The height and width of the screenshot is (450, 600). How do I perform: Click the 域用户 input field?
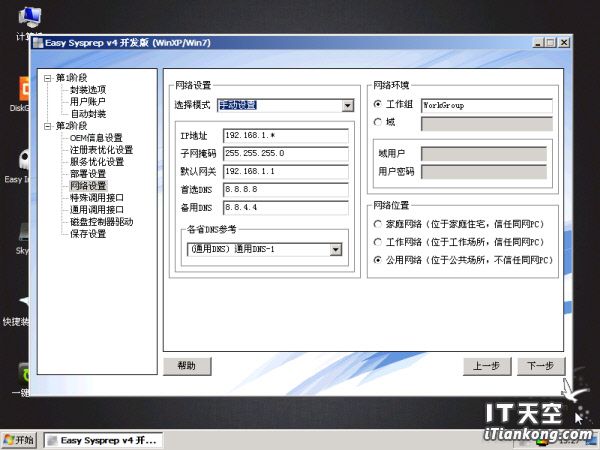coord(484,153)
